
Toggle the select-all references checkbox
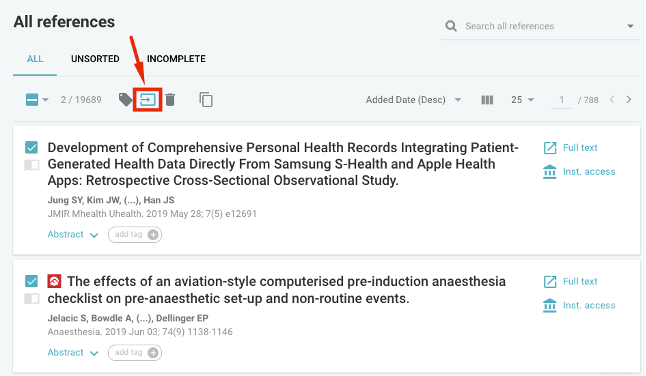[32, 100]
